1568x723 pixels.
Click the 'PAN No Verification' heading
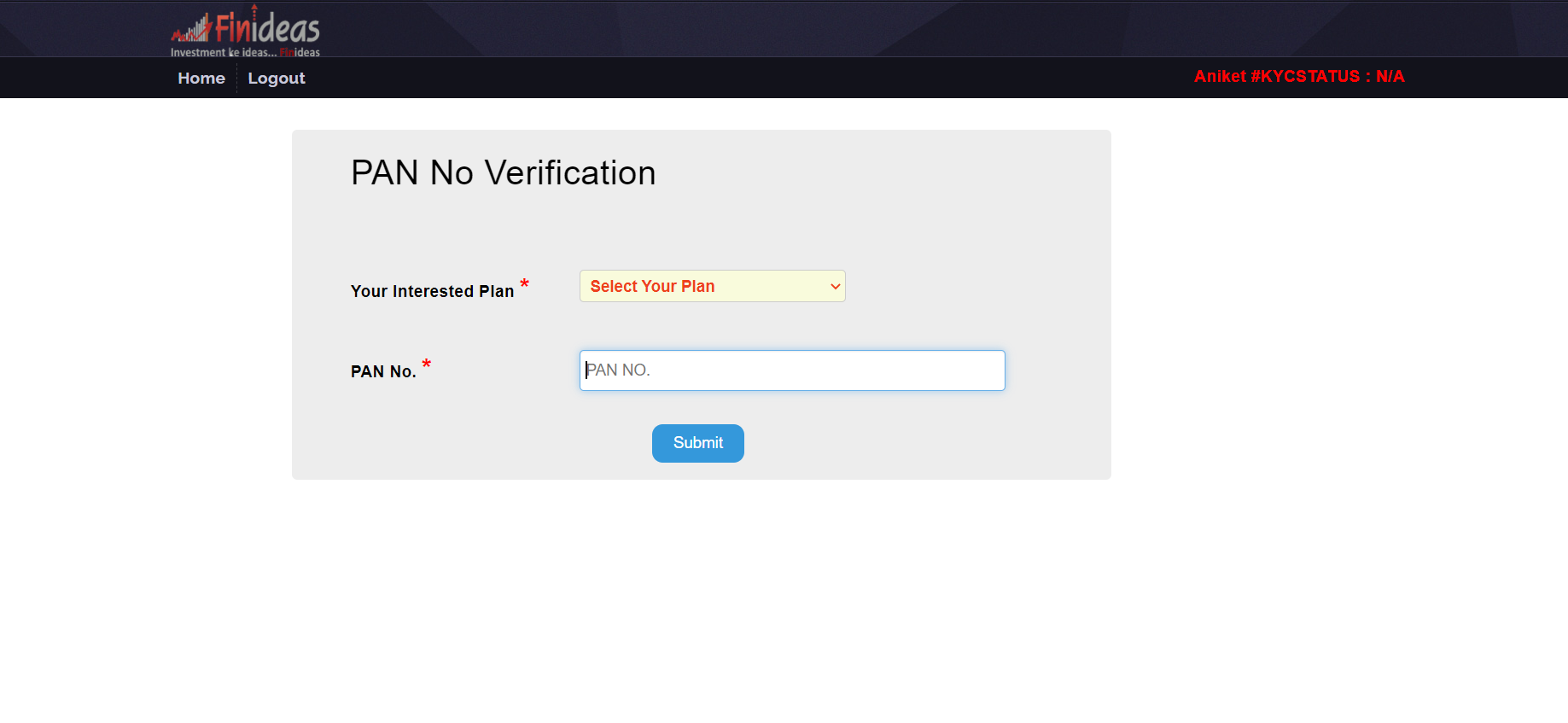[504, 173]
